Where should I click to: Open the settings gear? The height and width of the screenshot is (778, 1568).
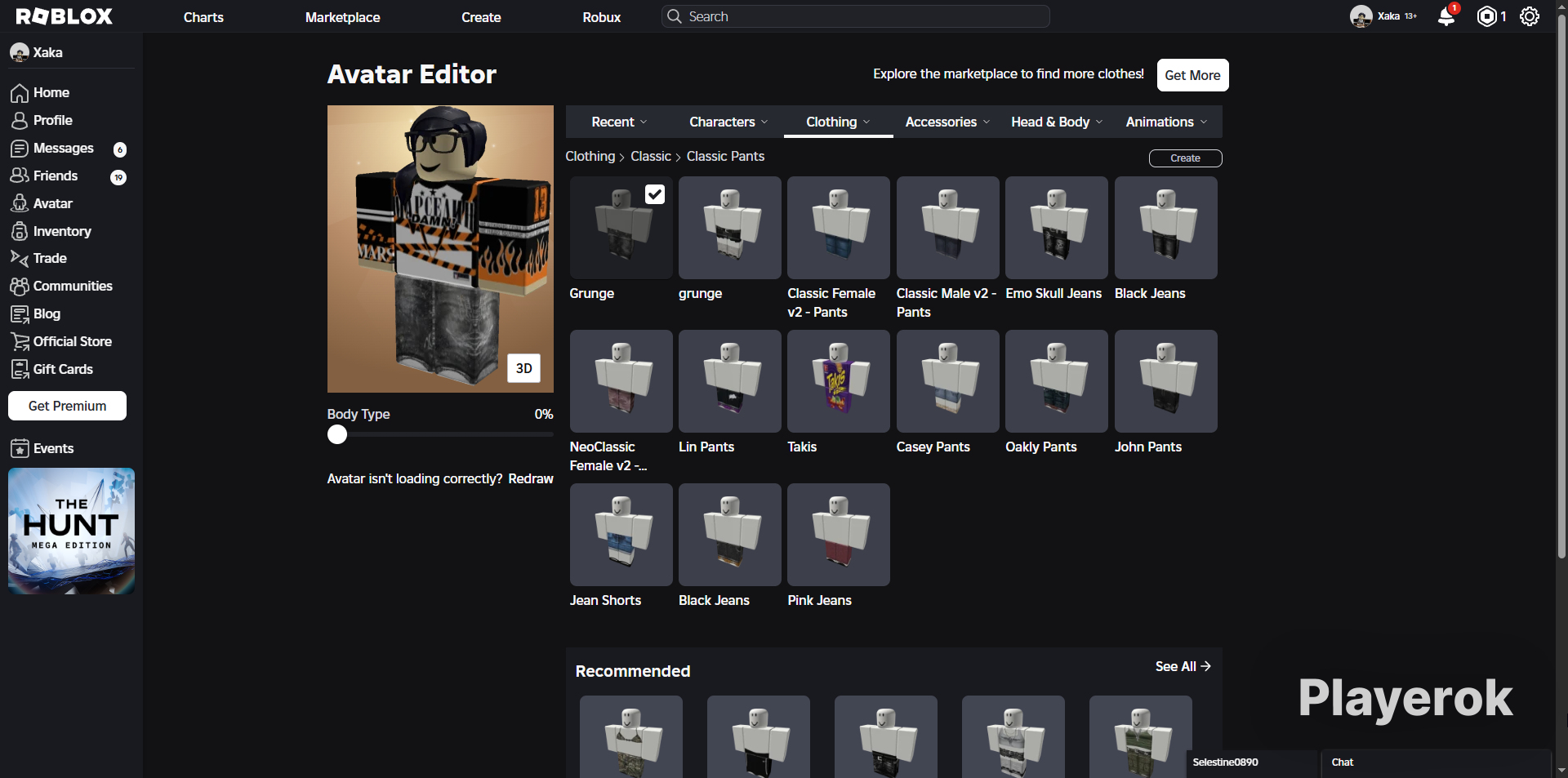1530,16
